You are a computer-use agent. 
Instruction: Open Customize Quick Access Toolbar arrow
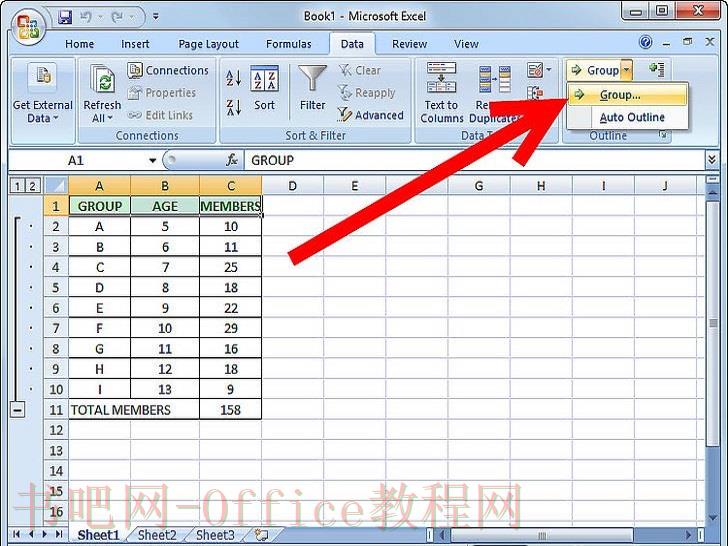[x=156, y=17]
